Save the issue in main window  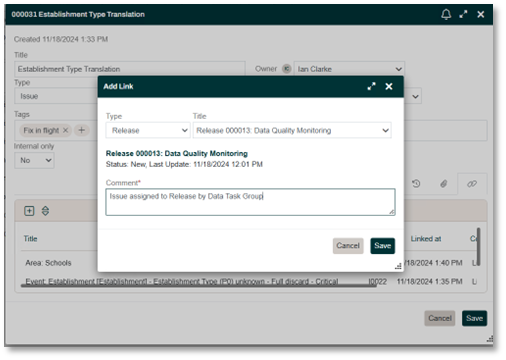pos(475,318)
